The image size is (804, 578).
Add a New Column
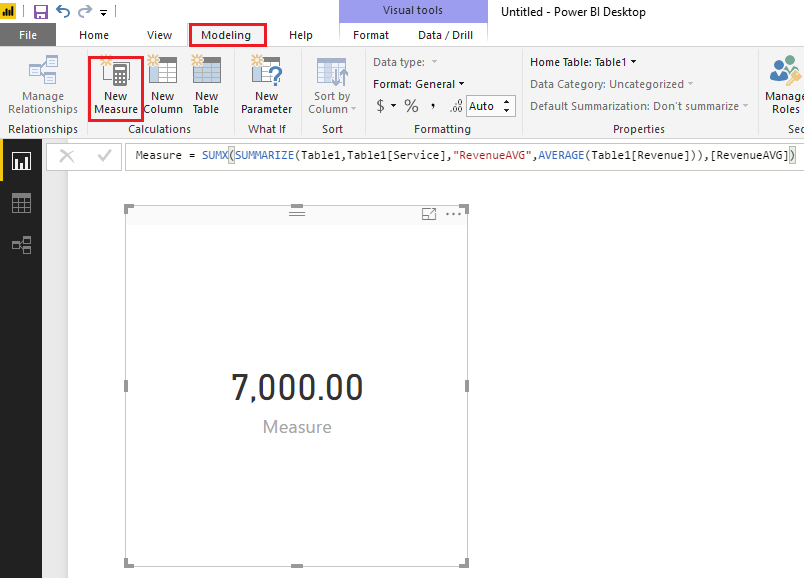pos(163,85)
